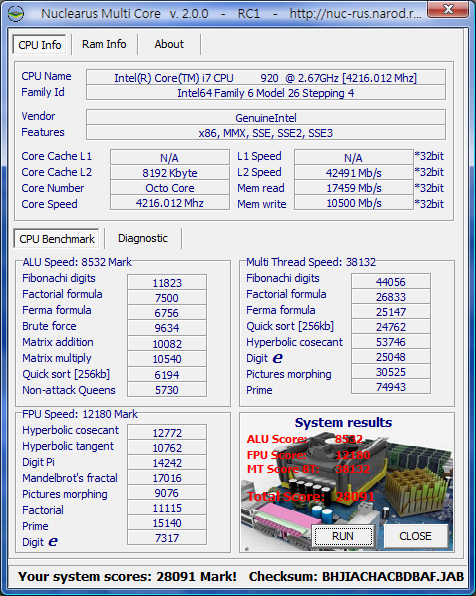Click the Multi Thread Factorial formula score 26833
The image size is (476, 596).
click(391, 296)
